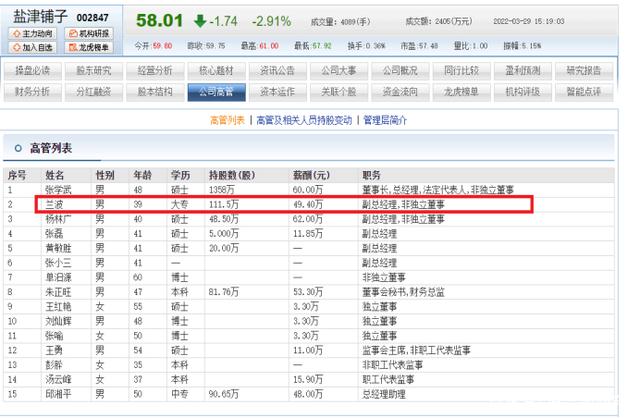This screenshot has height=418, width=640.
Task: Click shareholding value 90.65万
Action: (x=224, y=394)
